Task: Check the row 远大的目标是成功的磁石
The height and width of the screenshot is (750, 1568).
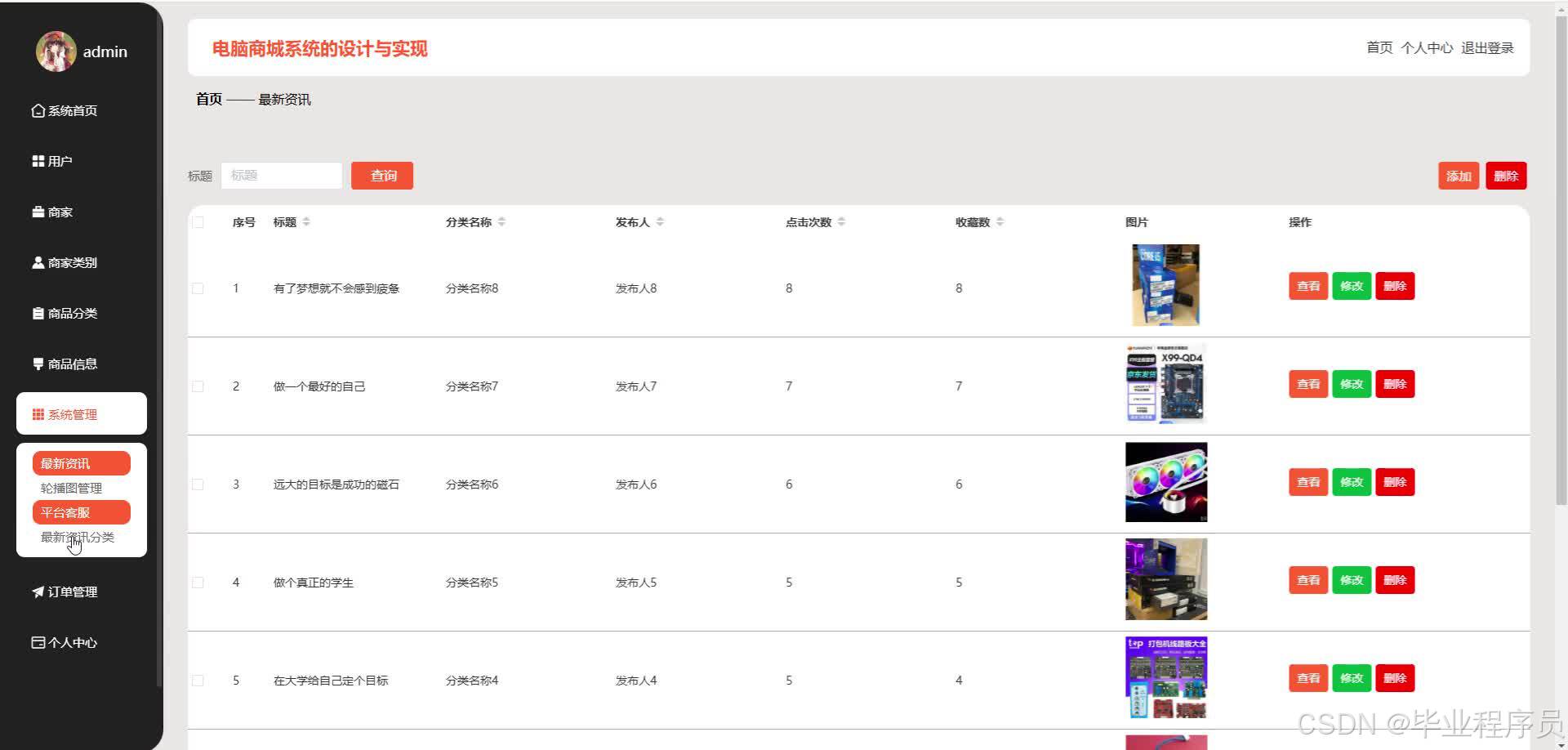Action: pyautogui.click(x=198, y=484)
